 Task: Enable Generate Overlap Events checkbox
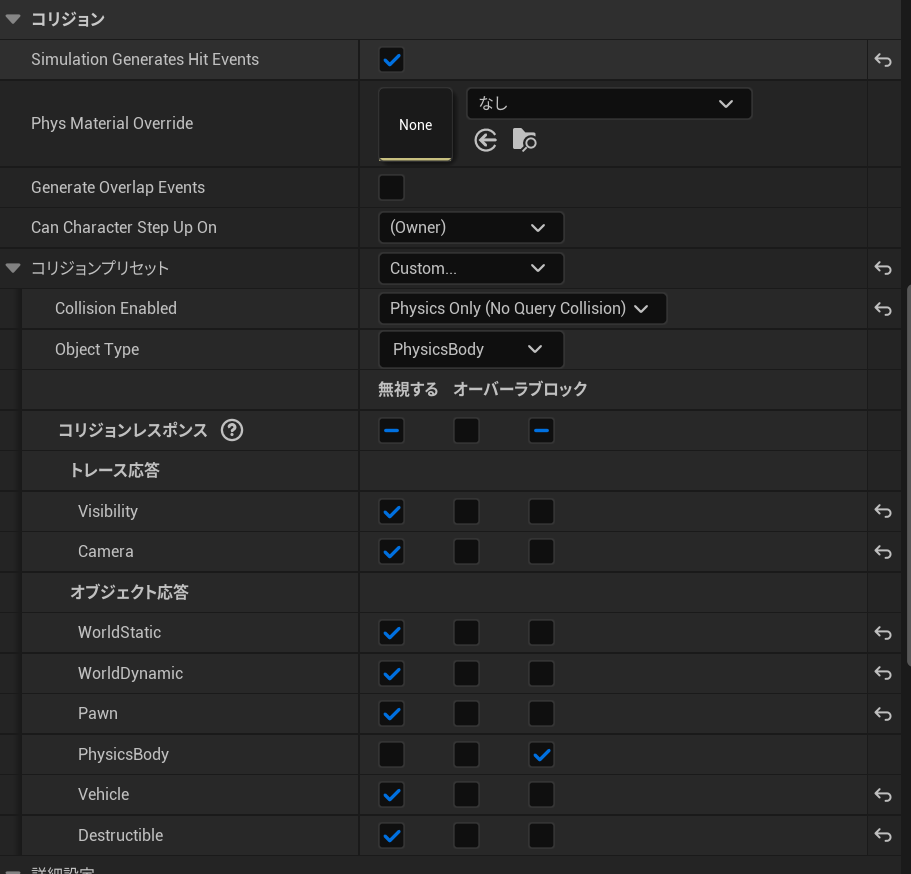(x=392, y=187)
